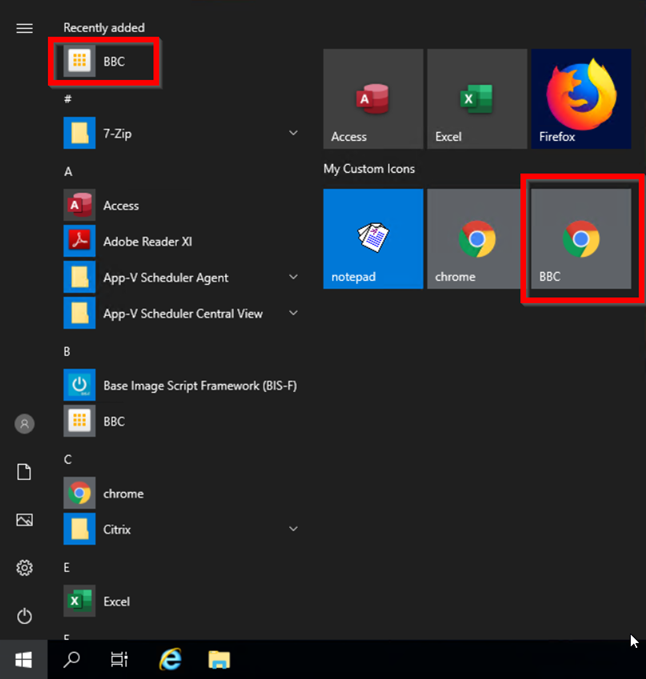
Task: Expand App-V Scheduler Central View chevron
Action: [x=293, y=313]
